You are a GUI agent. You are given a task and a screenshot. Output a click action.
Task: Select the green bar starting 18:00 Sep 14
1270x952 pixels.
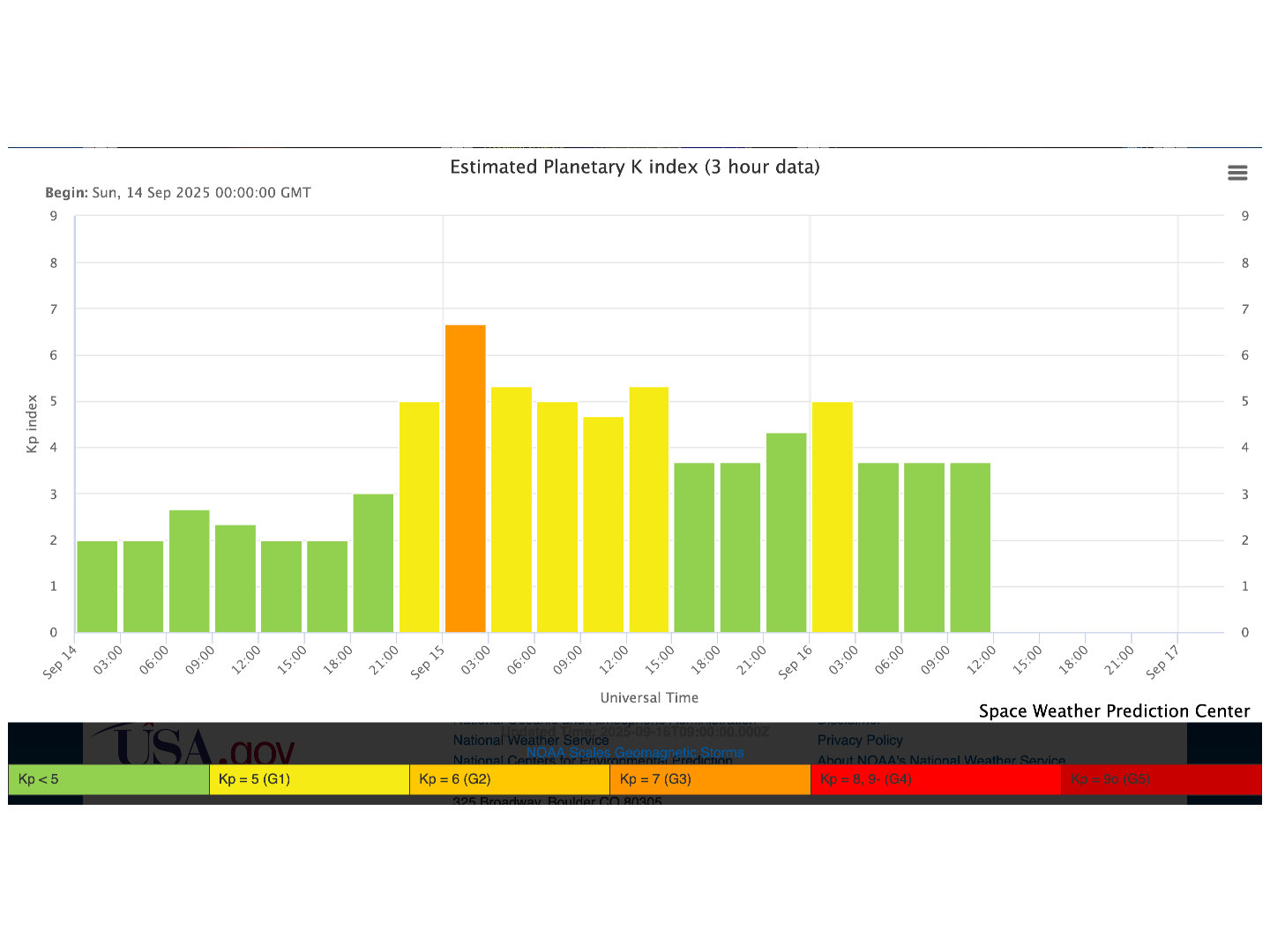pos(373,563)
